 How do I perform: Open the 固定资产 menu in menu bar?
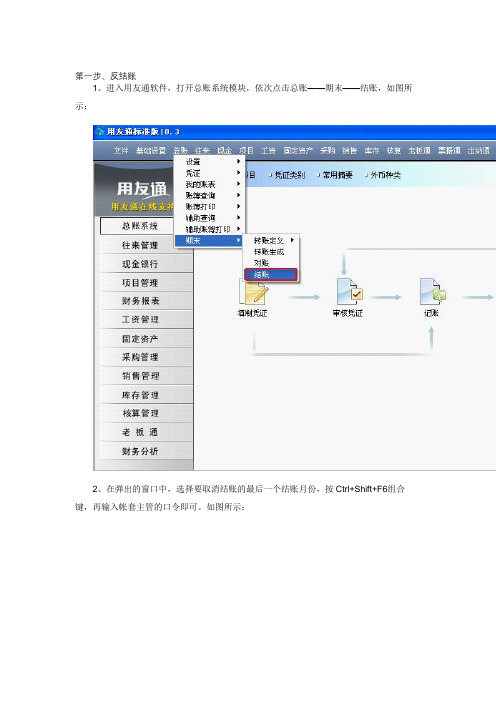298,150
